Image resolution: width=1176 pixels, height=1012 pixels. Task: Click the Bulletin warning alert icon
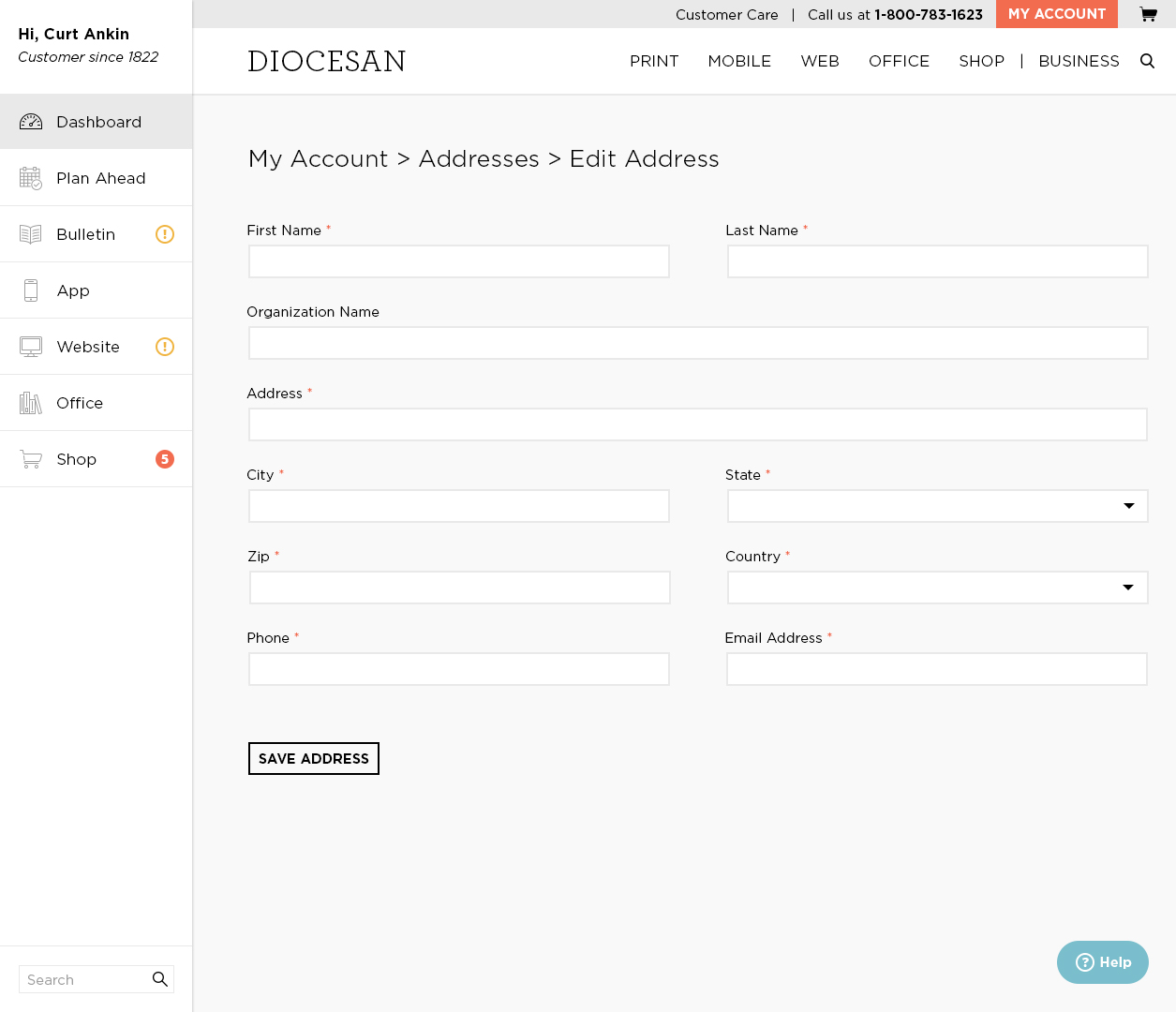[165, 234]
